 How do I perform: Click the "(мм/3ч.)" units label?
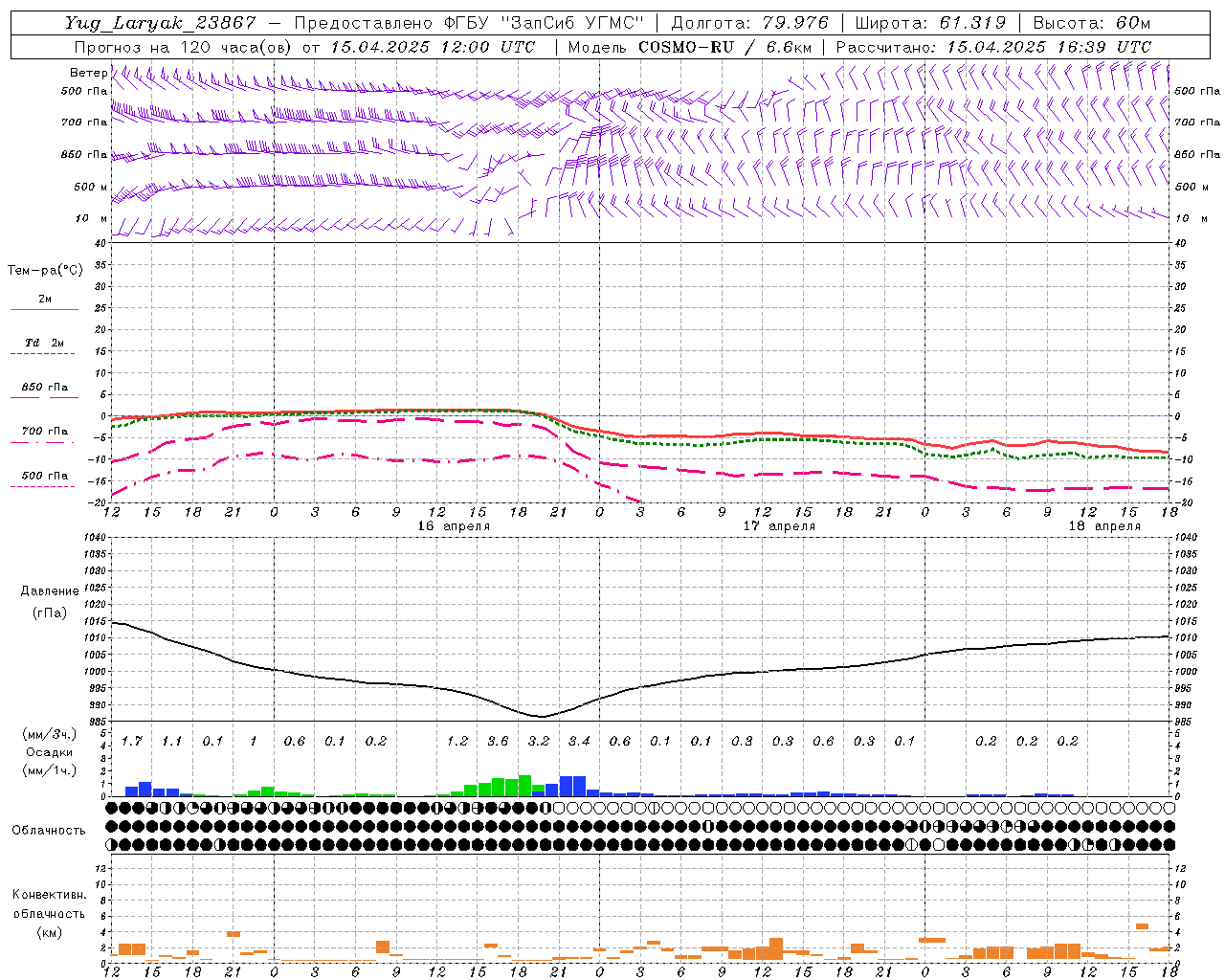pyautogui.click(x=50, y=734)
